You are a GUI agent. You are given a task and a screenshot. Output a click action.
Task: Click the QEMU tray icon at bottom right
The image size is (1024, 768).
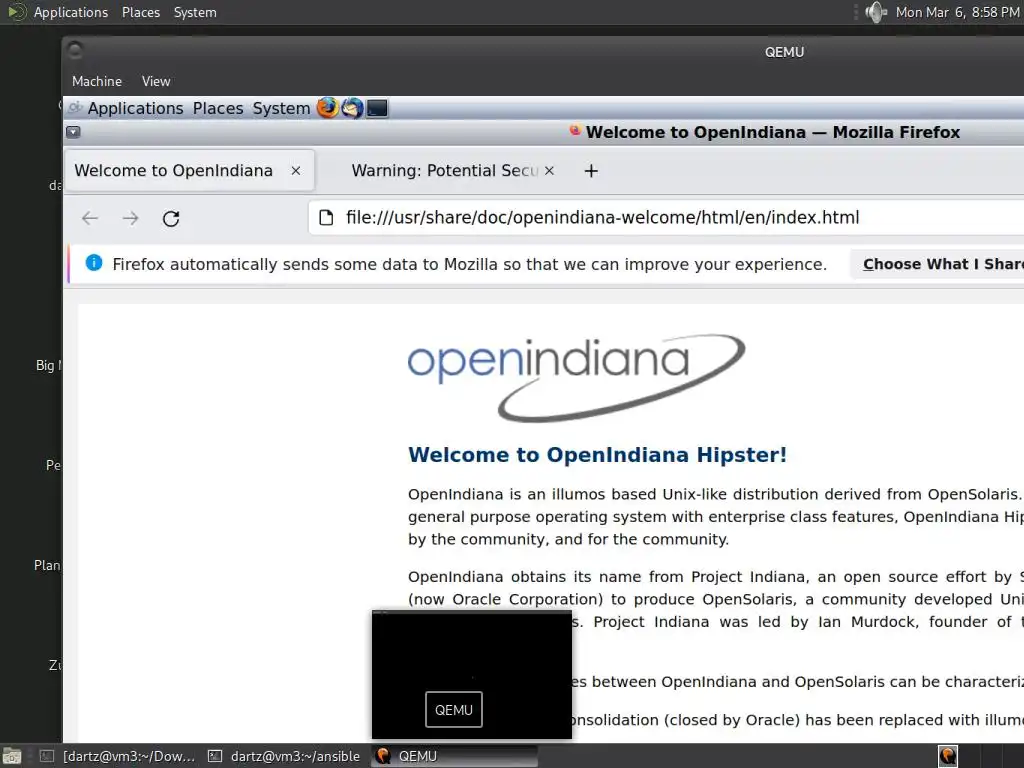[948, 756]
